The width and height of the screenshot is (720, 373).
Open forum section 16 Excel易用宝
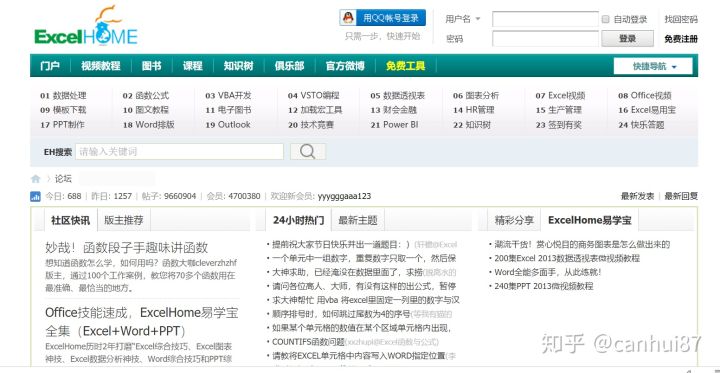point(647,110)
